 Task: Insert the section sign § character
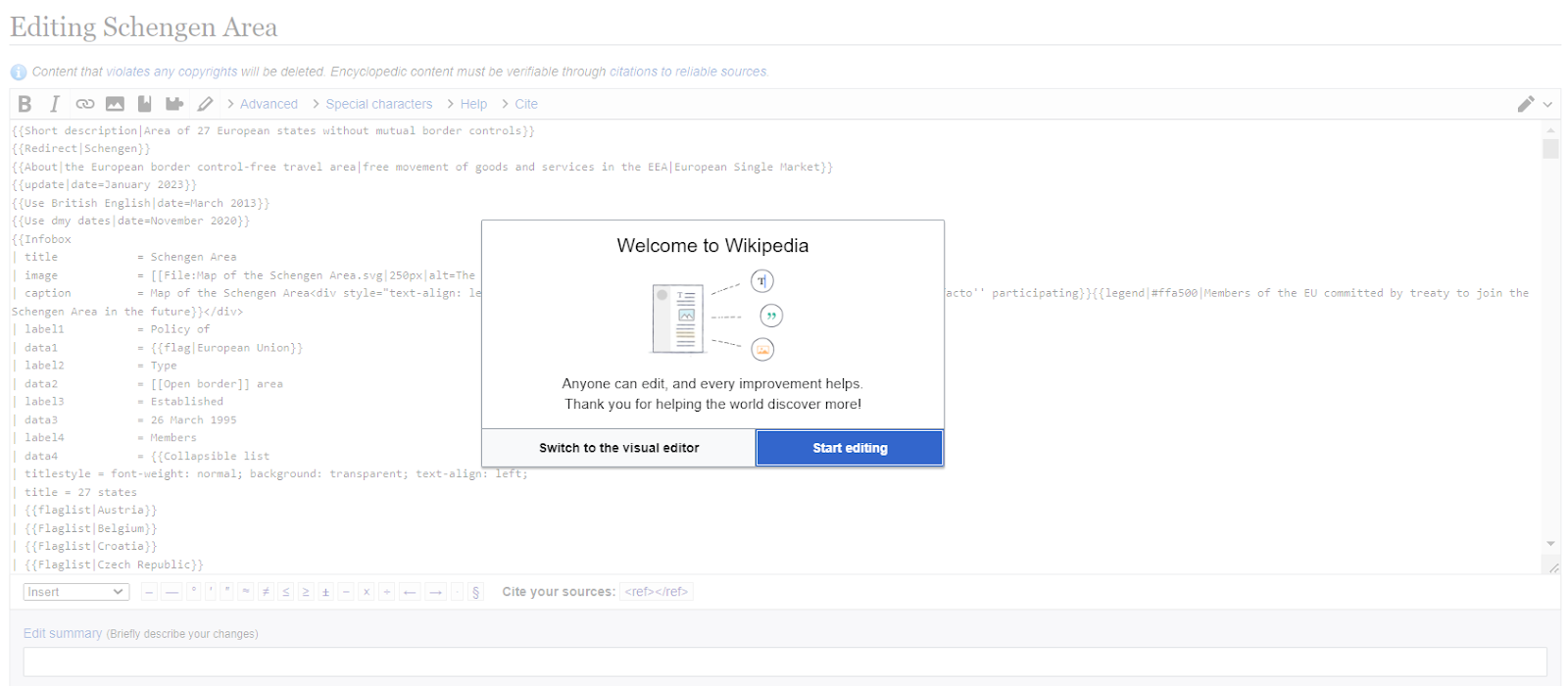point(476,592)
